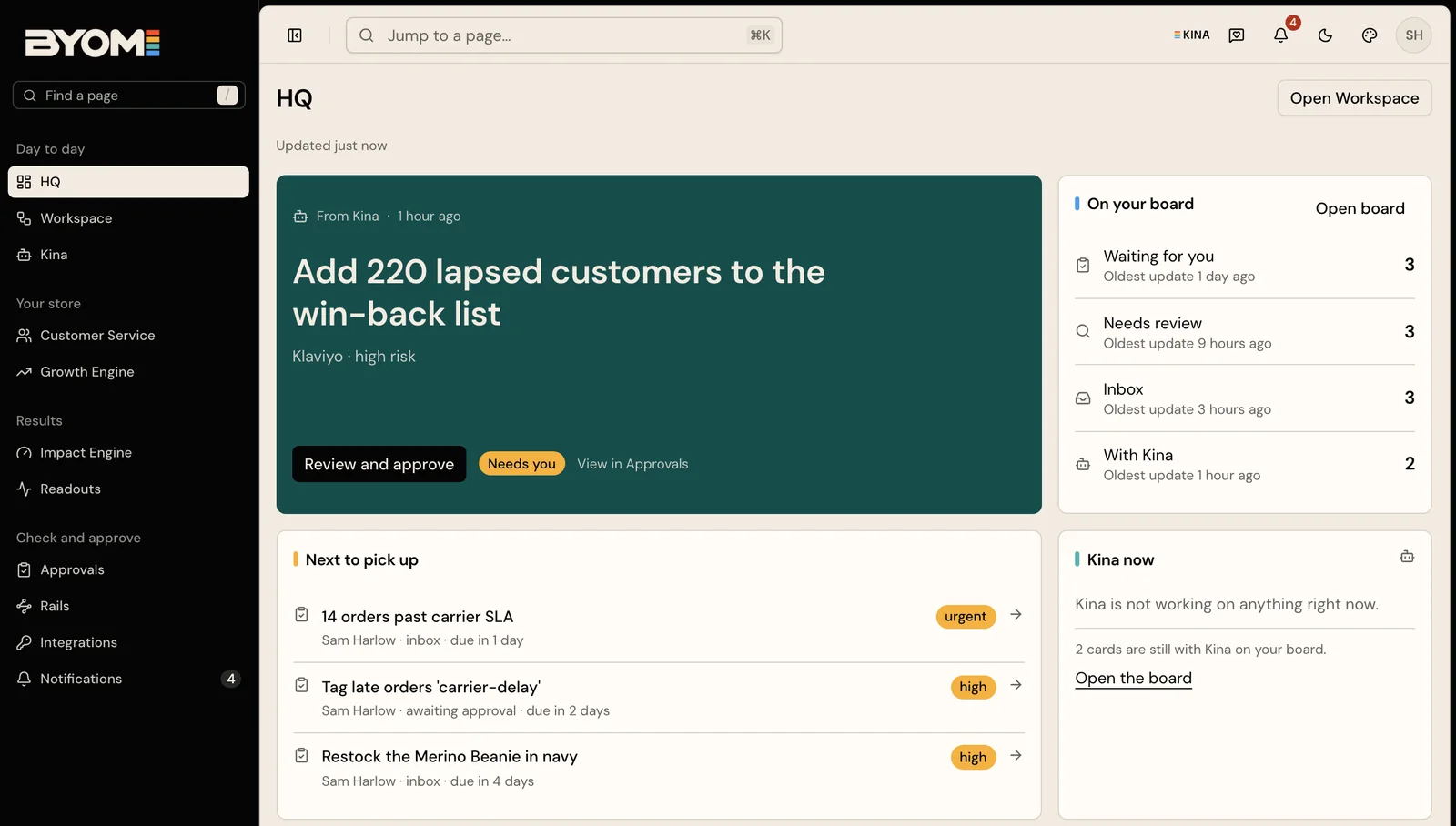Toggle dark mode with the moon icon

(1325, 35)
